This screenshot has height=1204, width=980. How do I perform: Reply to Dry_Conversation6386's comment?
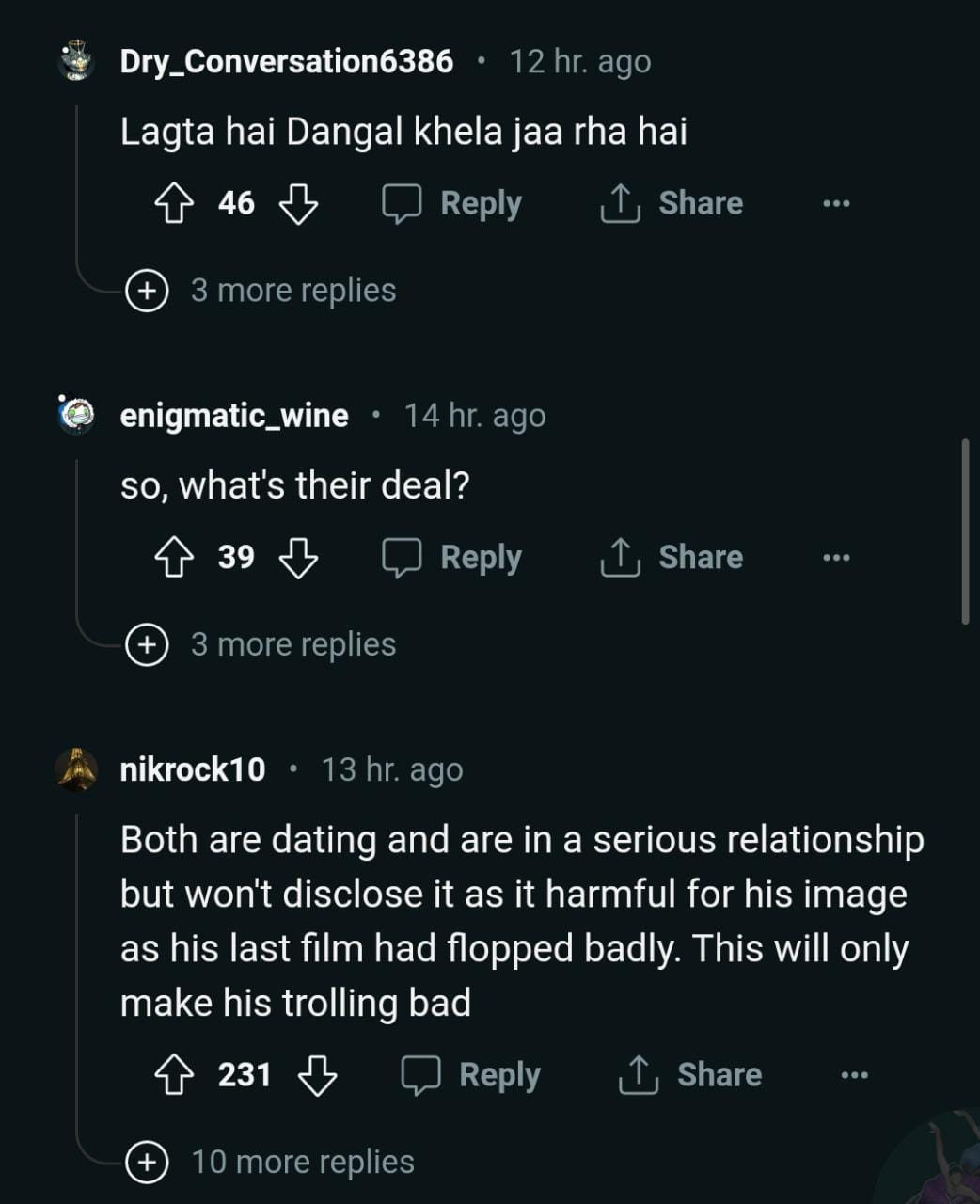(452, 203)
